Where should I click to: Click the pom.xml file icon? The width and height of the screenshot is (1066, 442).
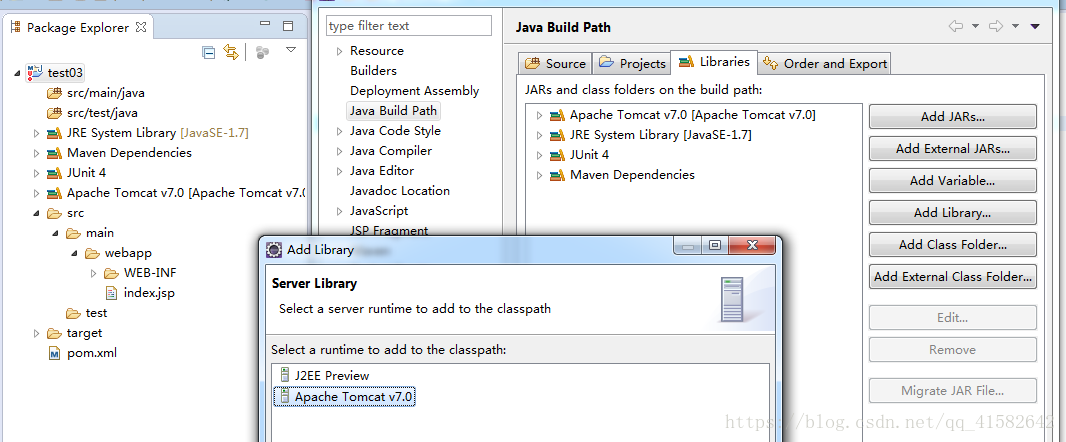click(54, 353)
